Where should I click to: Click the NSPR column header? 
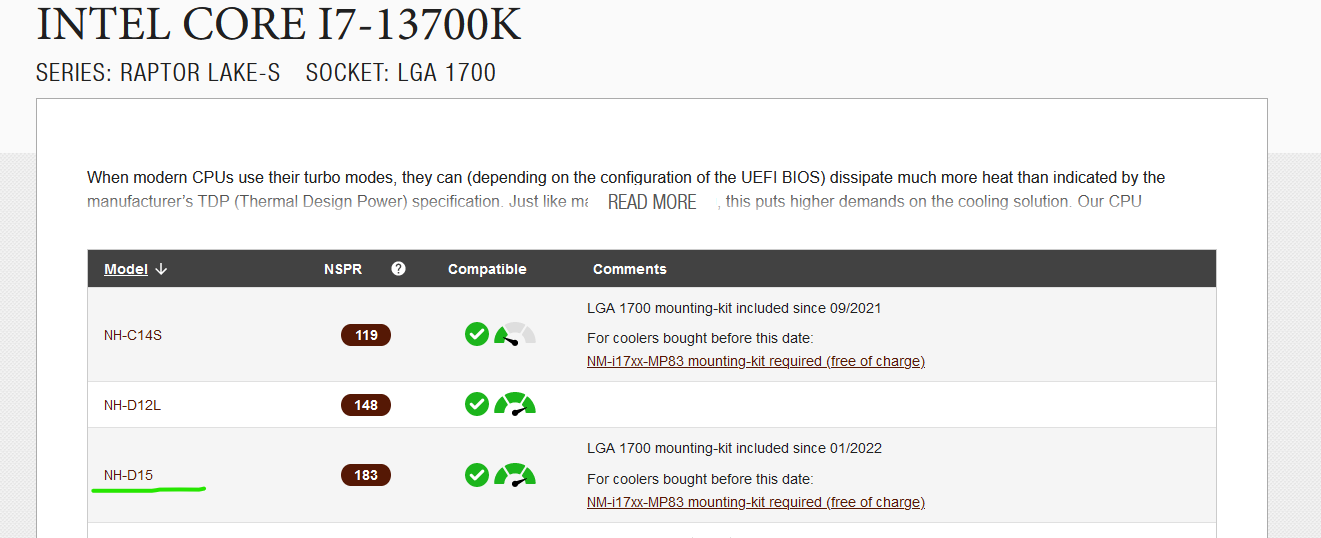pyautogui.click(x=343, y=269)
